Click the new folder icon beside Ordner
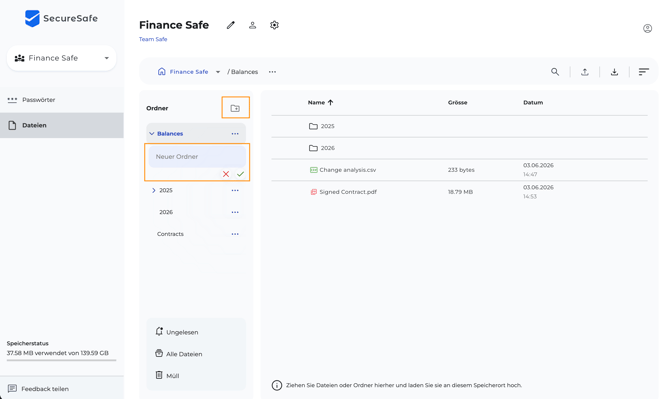Viewport: 670px width, 399px height. 235,108
